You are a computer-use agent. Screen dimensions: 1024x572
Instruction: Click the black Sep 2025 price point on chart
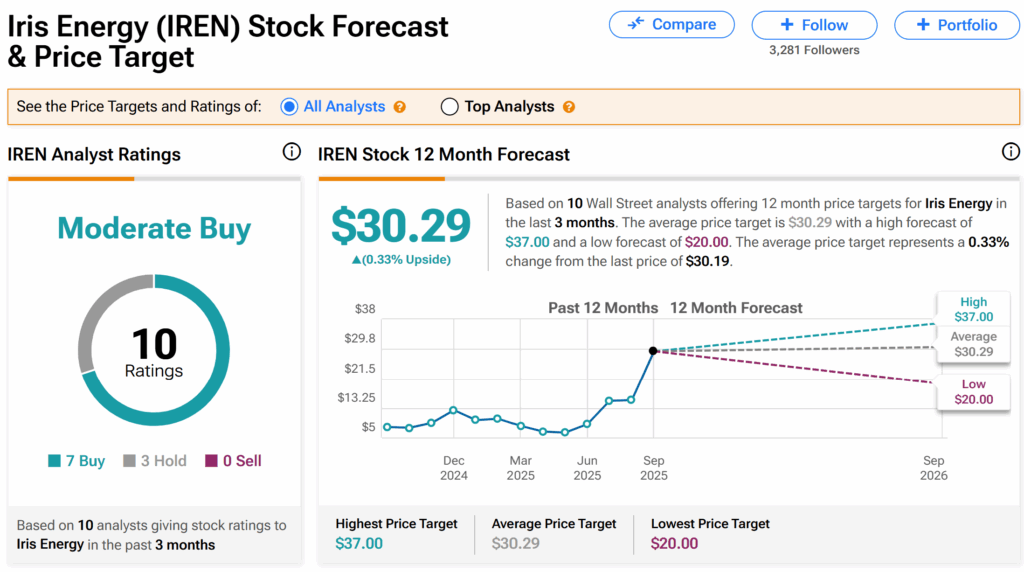coord(653,351)
